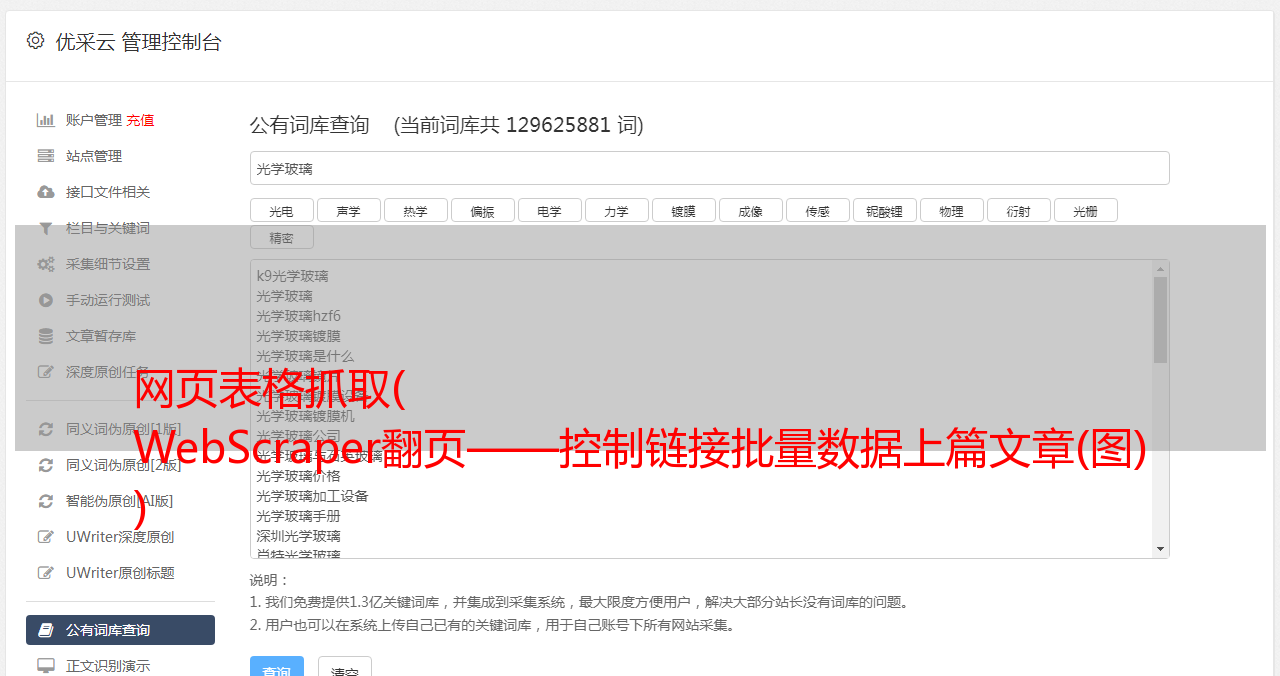Image resolution: width=1280 pixels, height=676 pixels.
Task: Select the 热学 tag button
Action: (x=415, y=210)
